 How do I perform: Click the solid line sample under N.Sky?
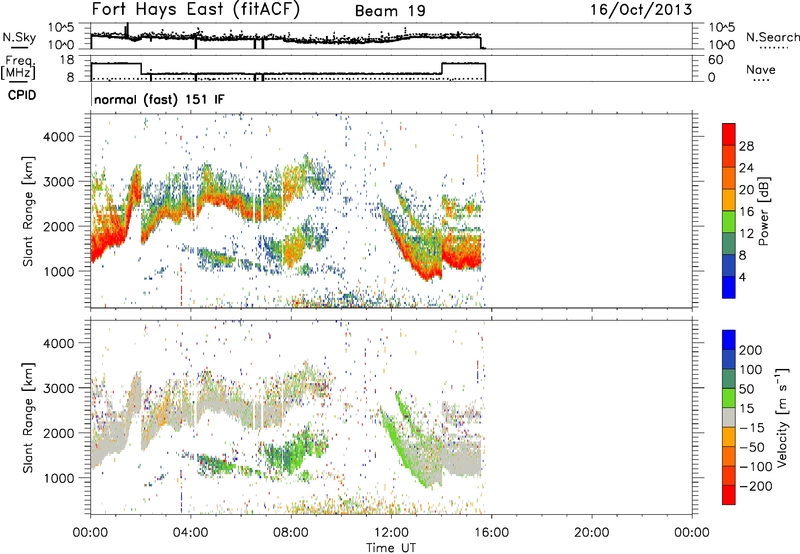19,47
